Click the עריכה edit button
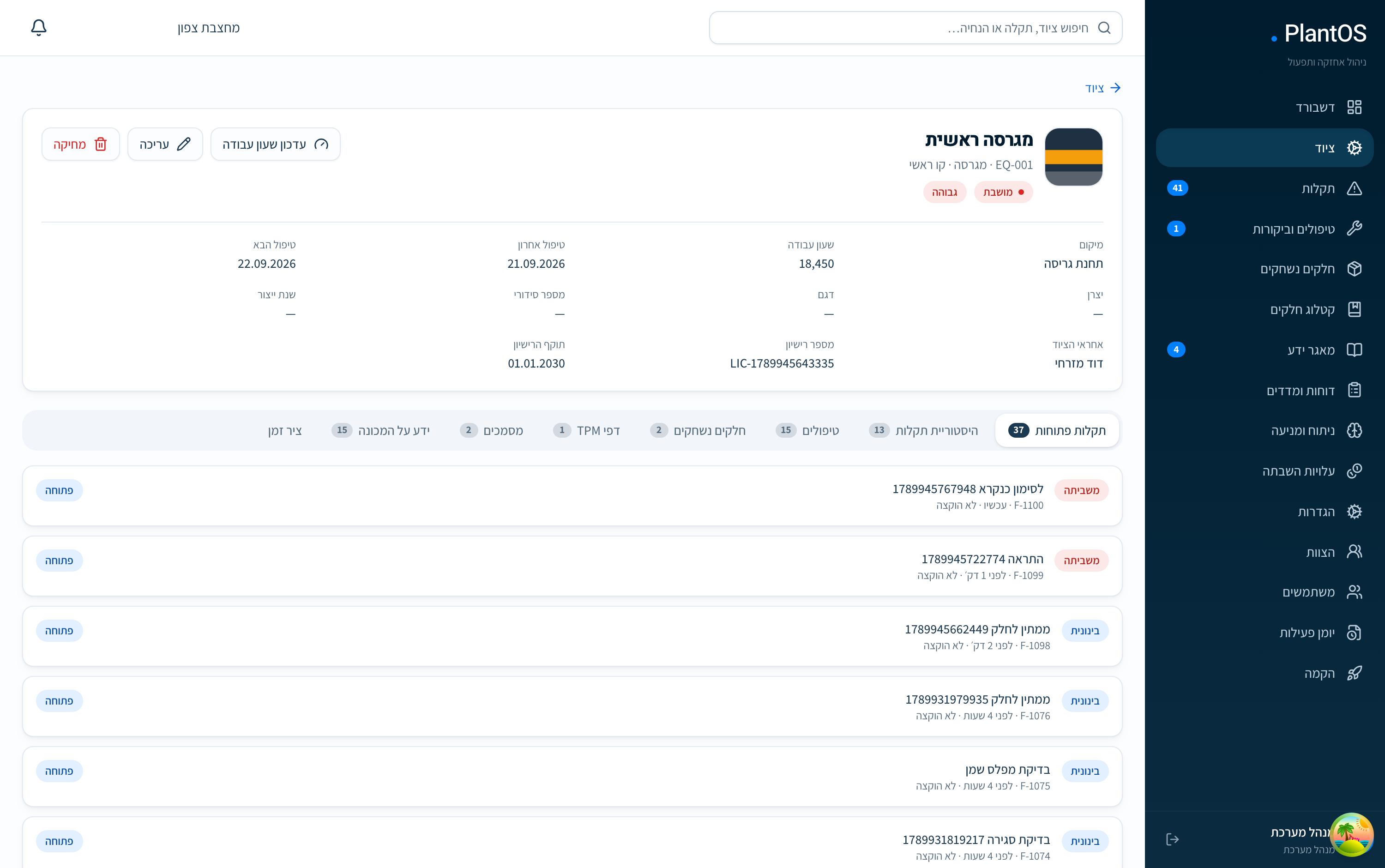 (x=165, y=144)
